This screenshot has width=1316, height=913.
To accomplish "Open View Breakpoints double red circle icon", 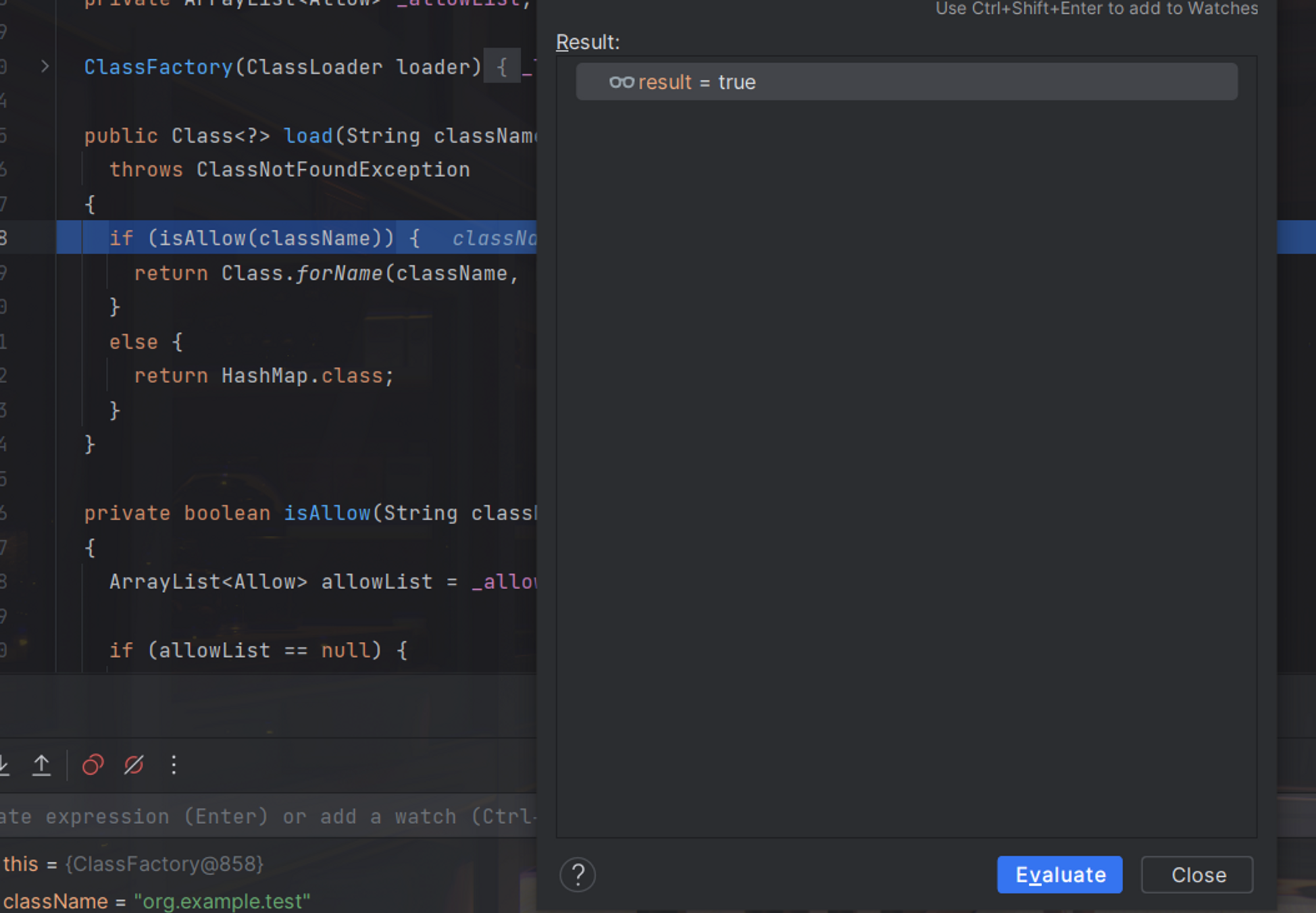I will [93, 765].
